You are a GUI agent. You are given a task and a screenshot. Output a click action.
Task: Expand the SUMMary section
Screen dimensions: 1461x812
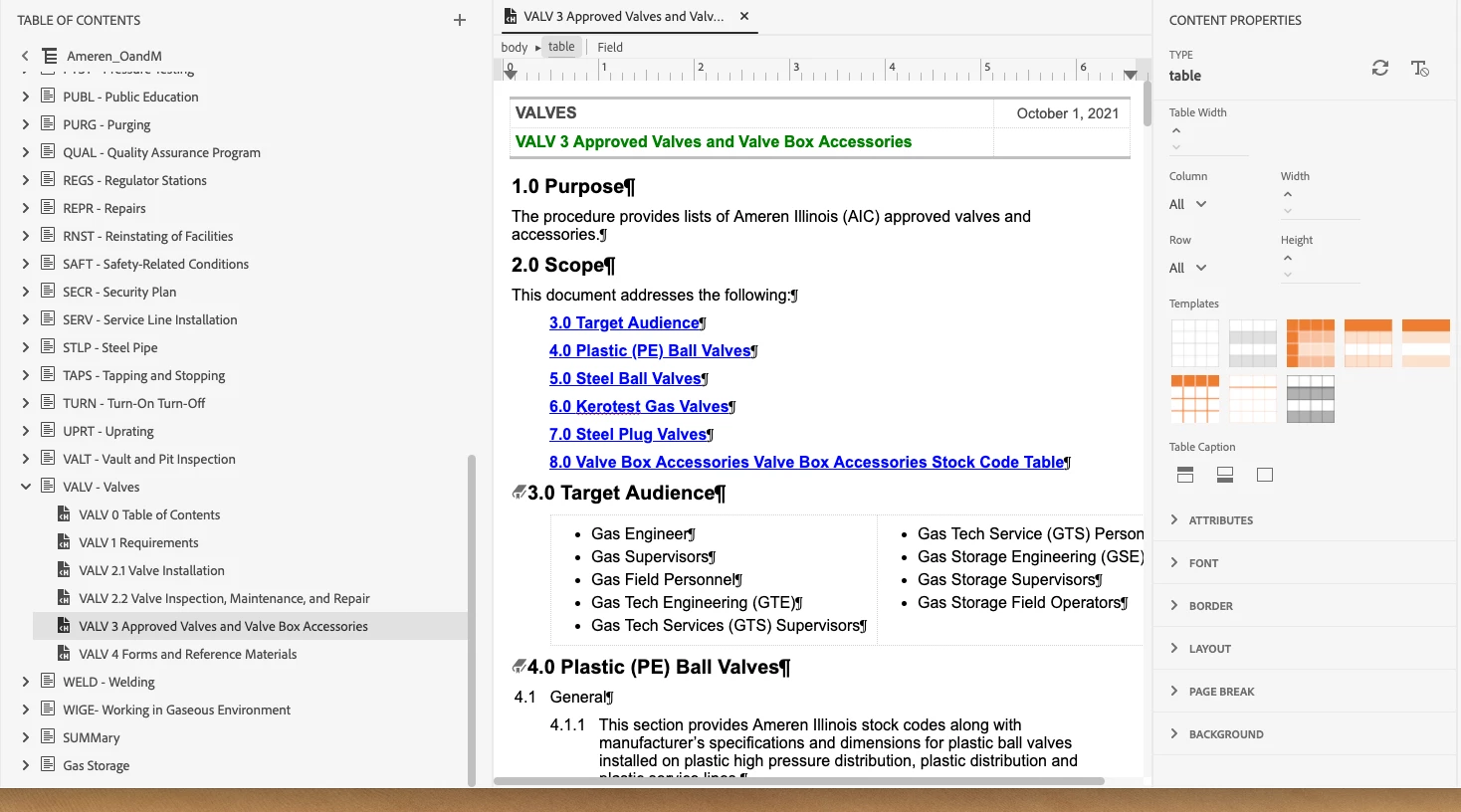click(x=25, y=737)
